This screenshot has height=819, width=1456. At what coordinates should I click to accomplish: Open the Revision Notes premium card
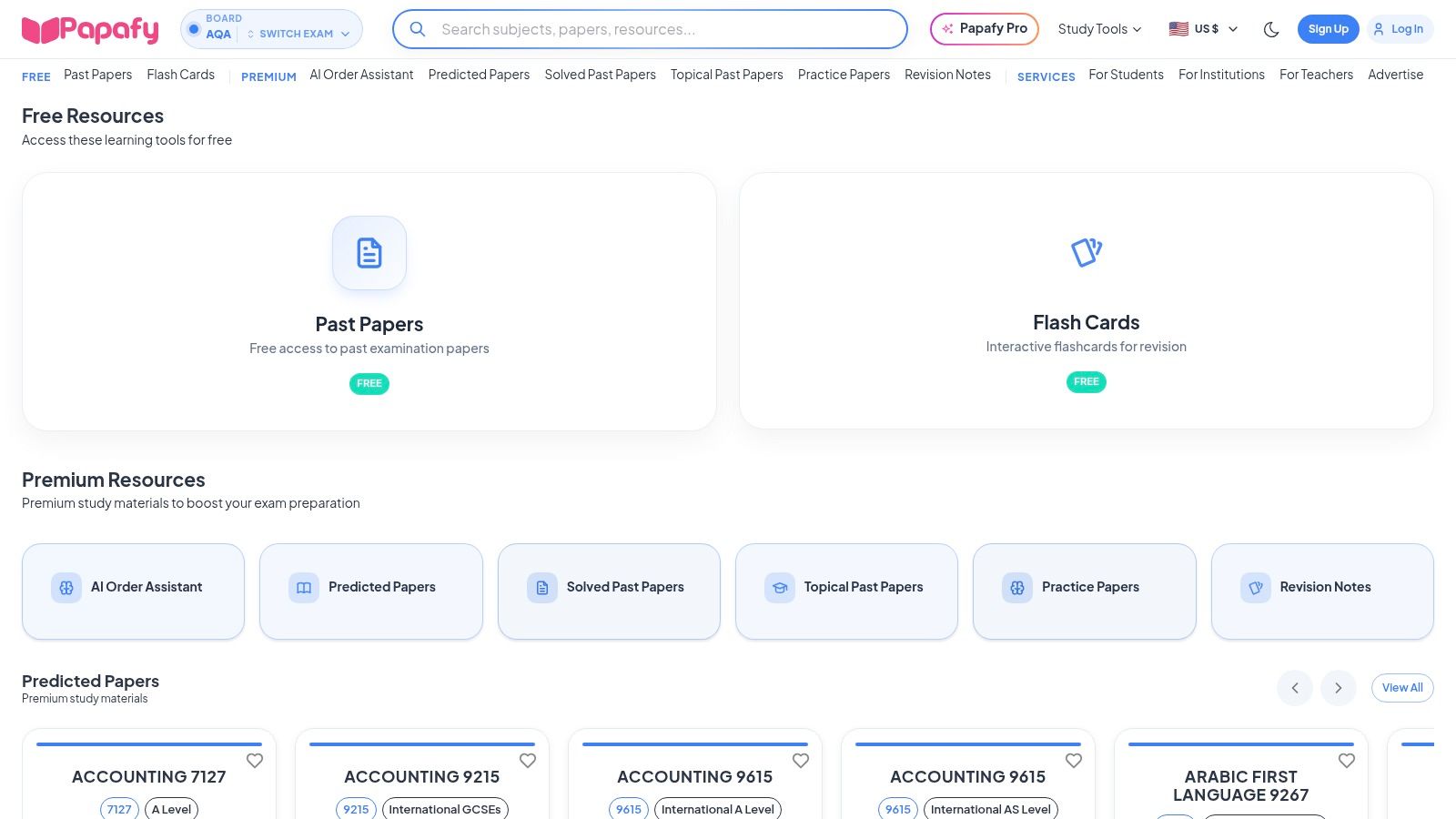point(1322,591)
